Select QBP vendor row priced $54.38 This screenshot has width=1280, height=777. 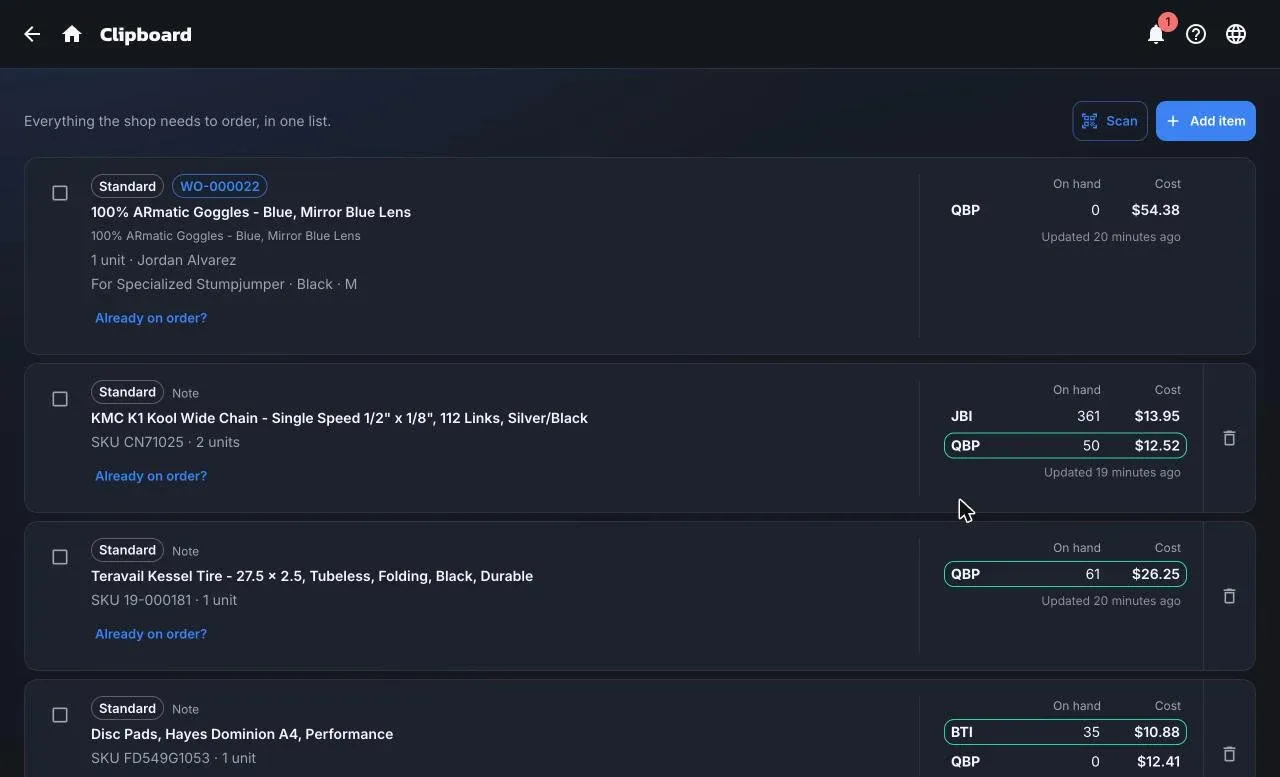click(x=1065, y=210)
